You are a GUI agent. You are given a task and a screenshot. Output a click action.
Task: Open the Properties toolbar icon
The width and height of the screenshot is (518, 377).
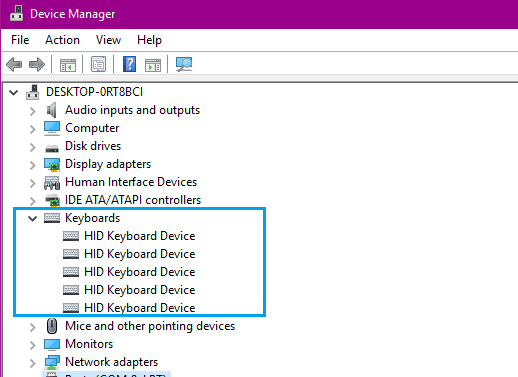pyautogui.click(x=99, y=64)
